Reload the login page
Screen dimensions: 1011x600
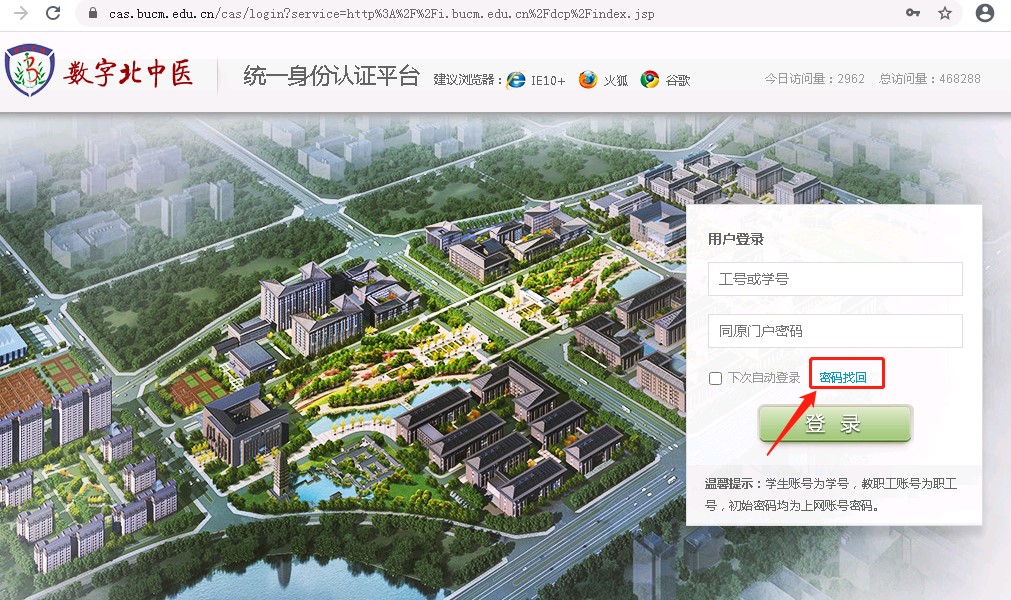(x=53, y=13)
